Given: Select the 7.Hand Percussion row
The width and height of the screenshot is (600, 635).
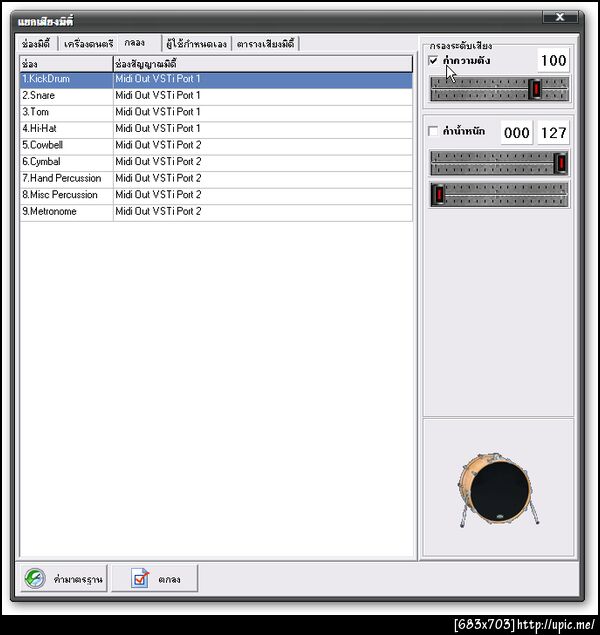Looking at the screenshot, I should tap(216, 179).
